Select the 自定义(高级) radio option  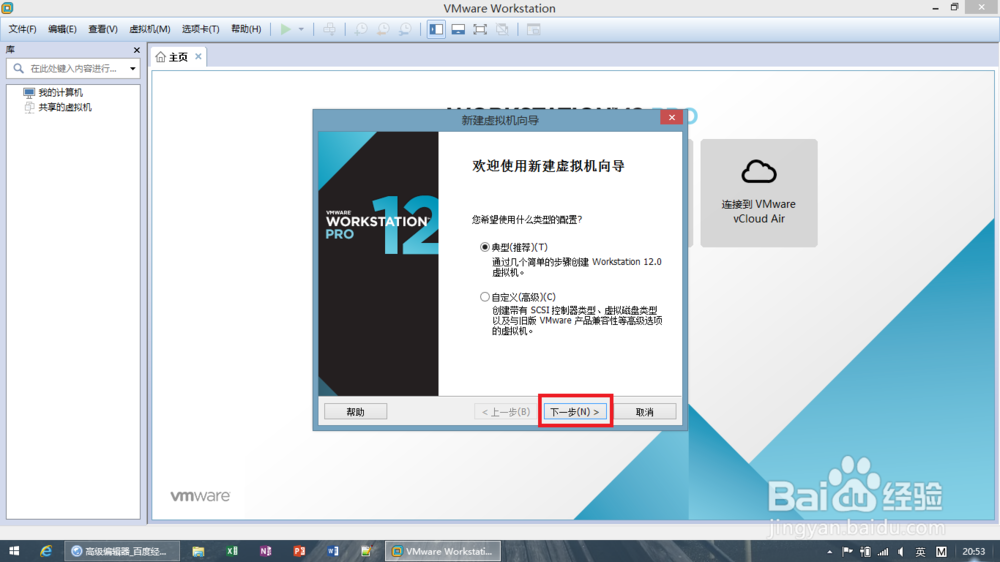485,297
